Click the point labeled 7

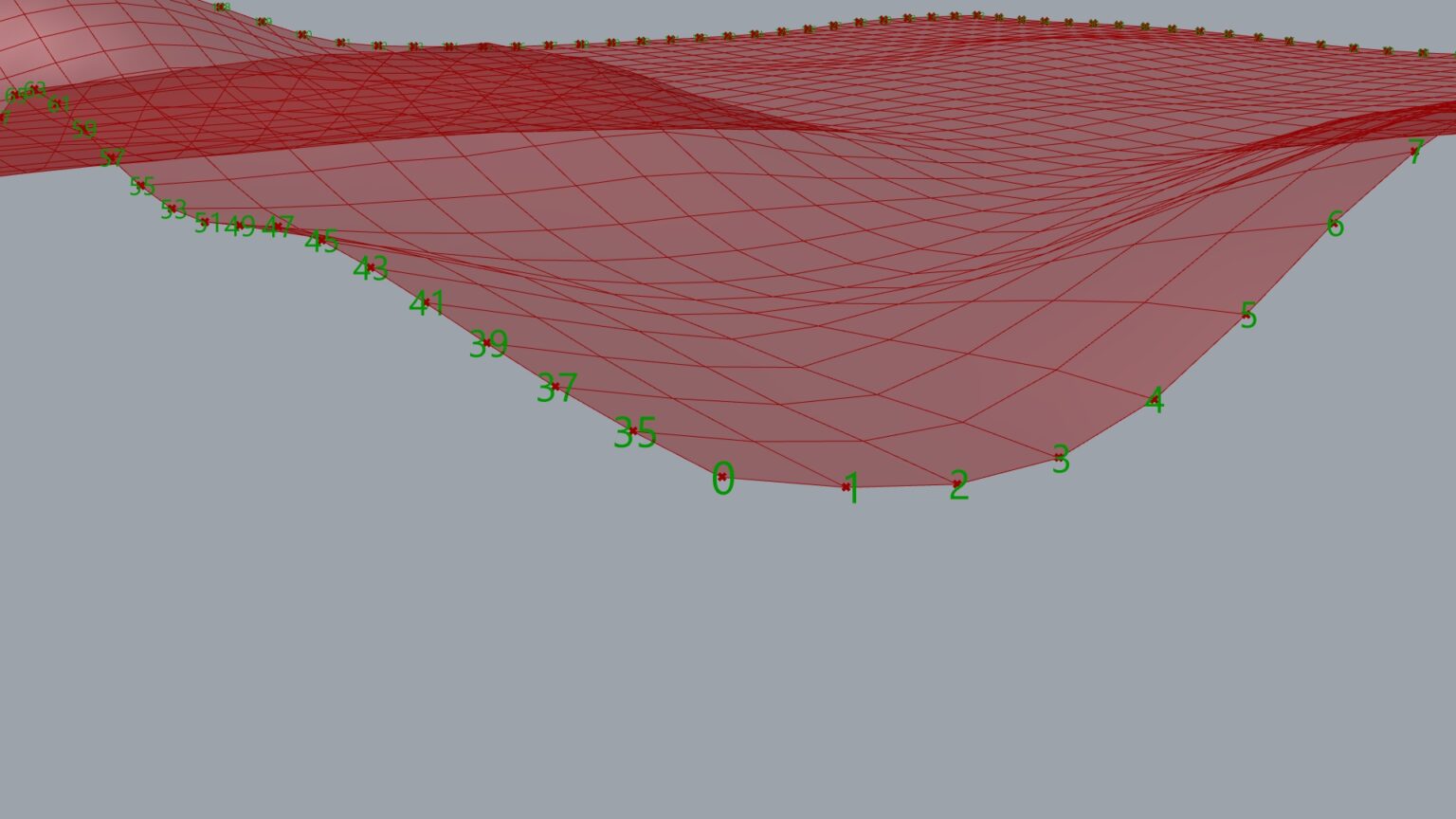1413,151
